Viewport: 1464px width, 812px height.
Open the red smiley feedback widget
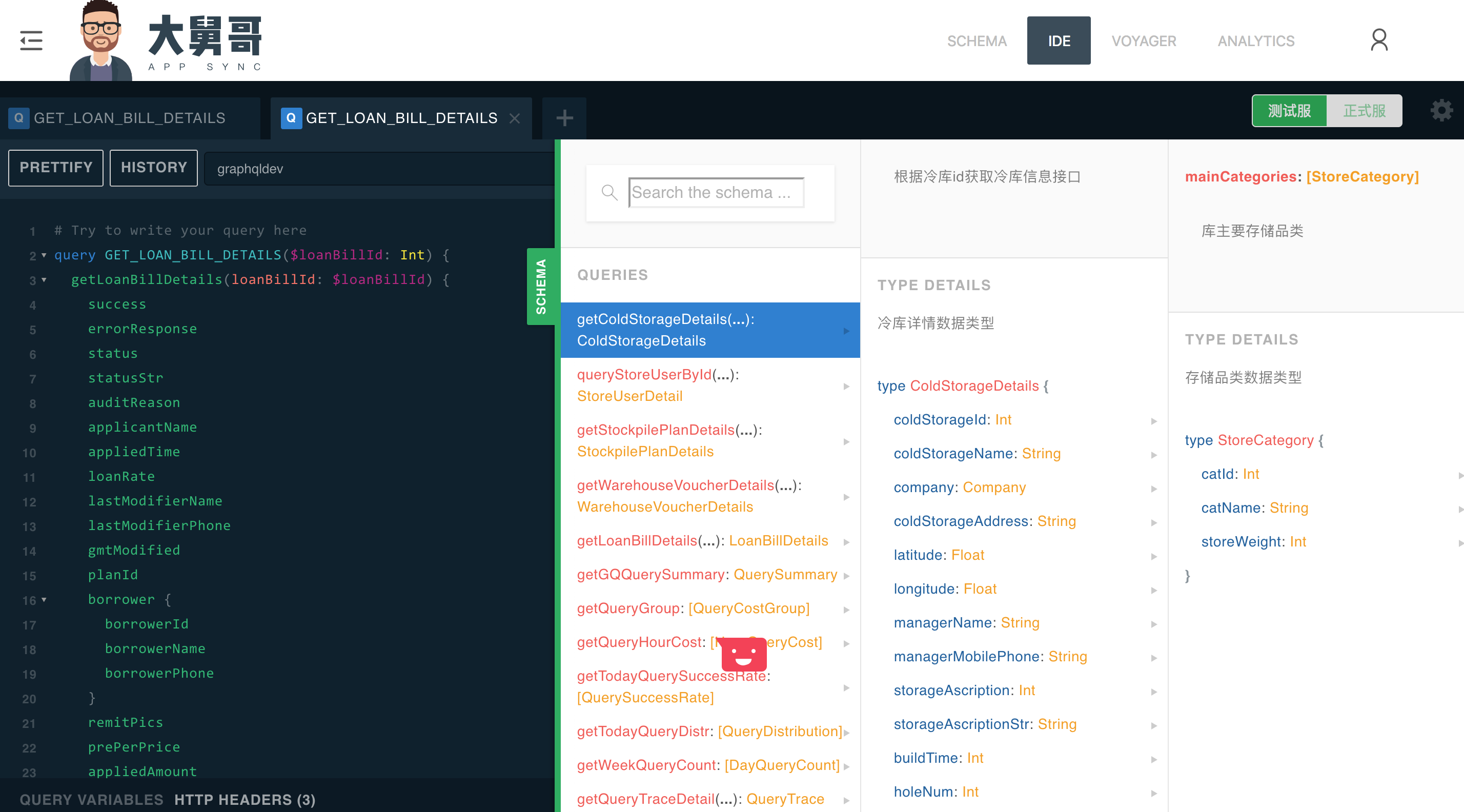coord(743,656)
